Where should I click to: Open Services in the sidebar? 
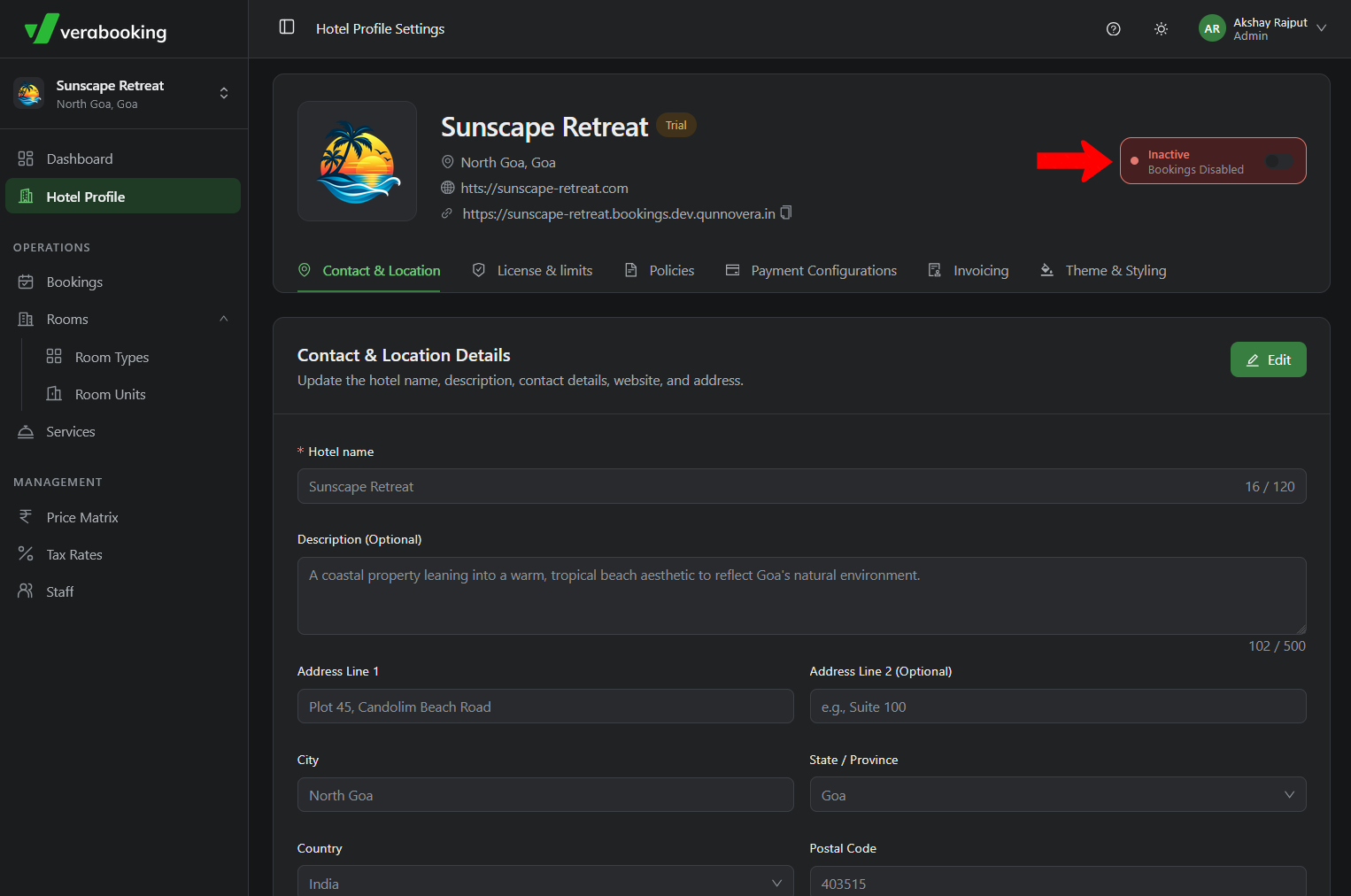point(123,431)
